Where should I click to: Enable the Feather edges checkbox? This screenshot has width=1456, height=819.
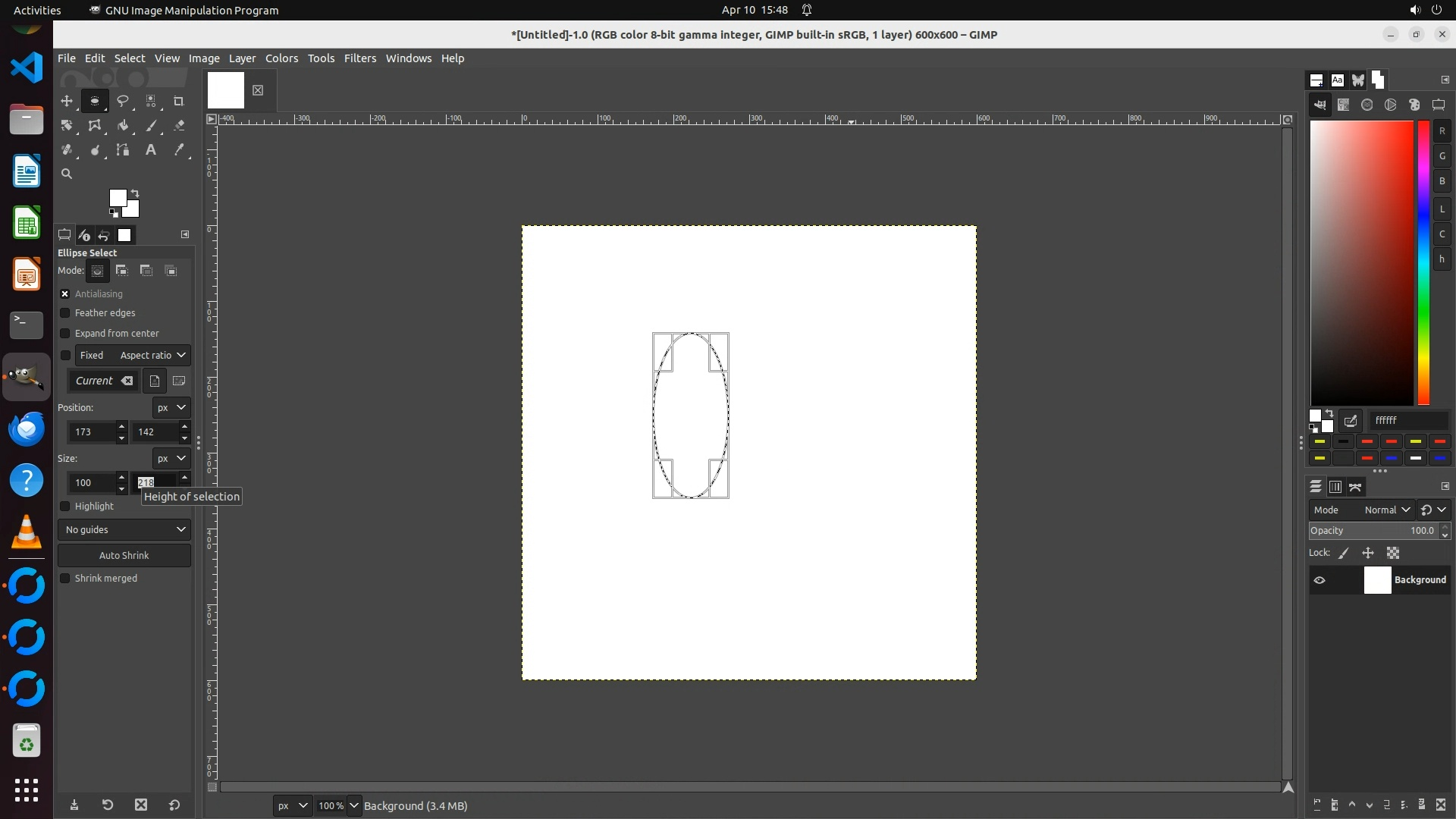point(65,313)
